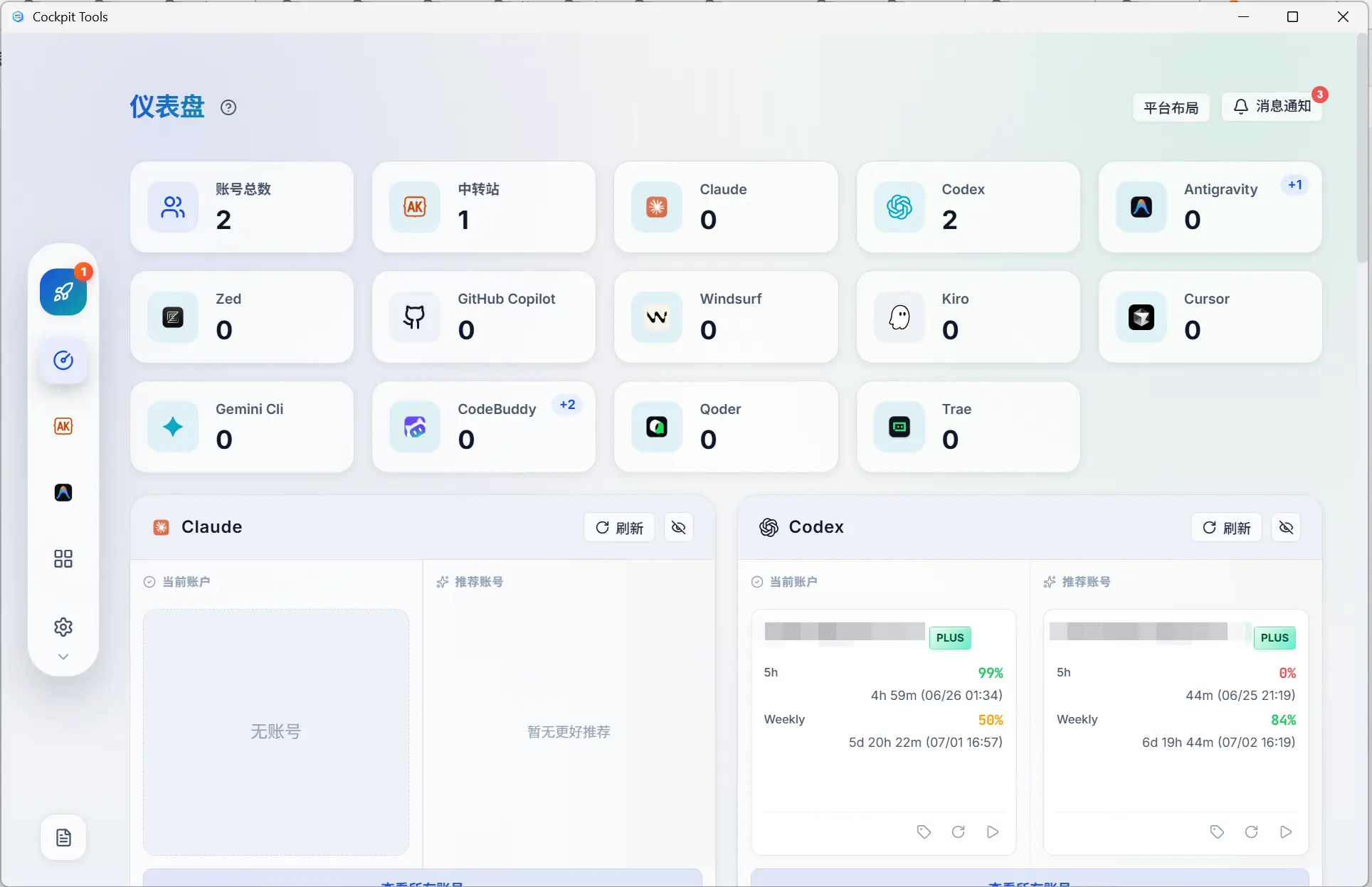
Task: Open the Kiro stat card
Action: pos(968,317)
